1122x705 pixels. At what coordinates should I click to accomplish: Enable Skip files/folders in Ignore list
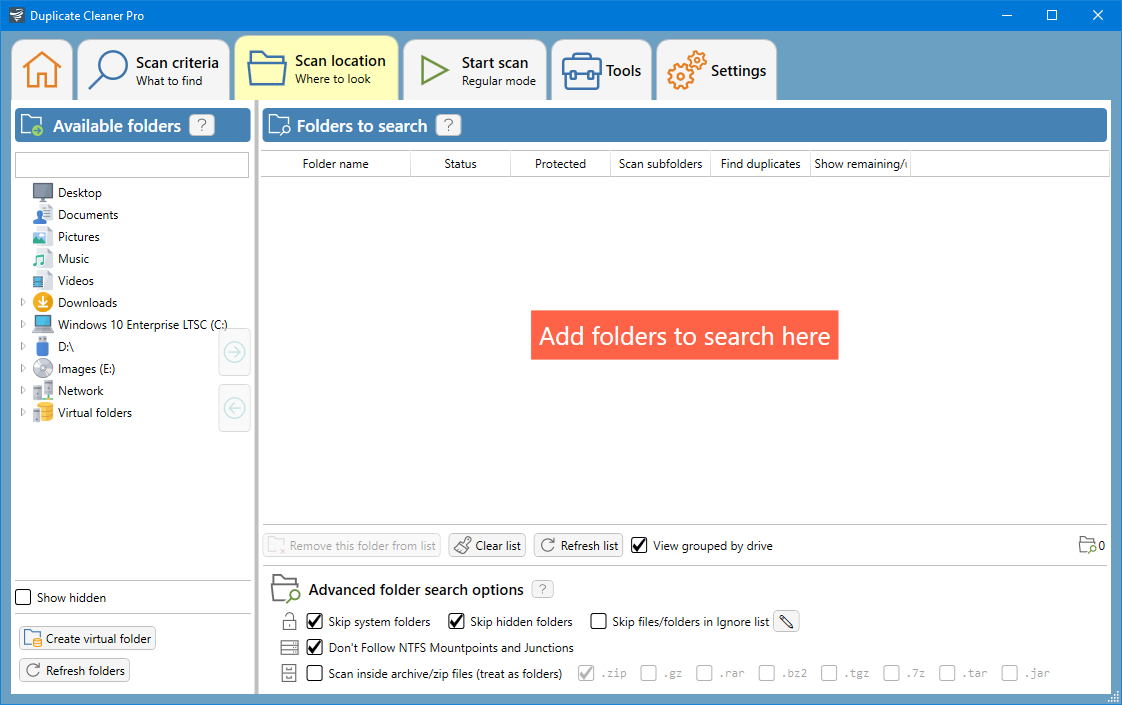(x=598, y=621)
